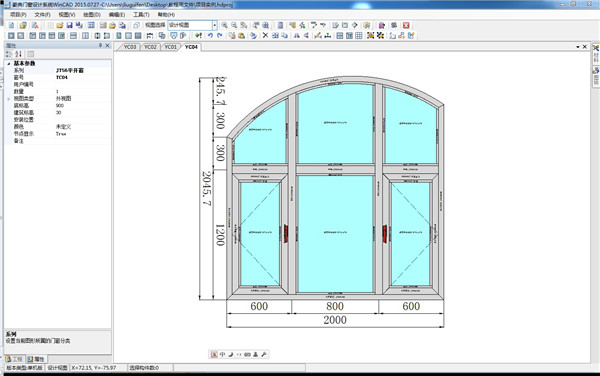
Task: Click the undo arrow icon
Action: coord(210,36)
